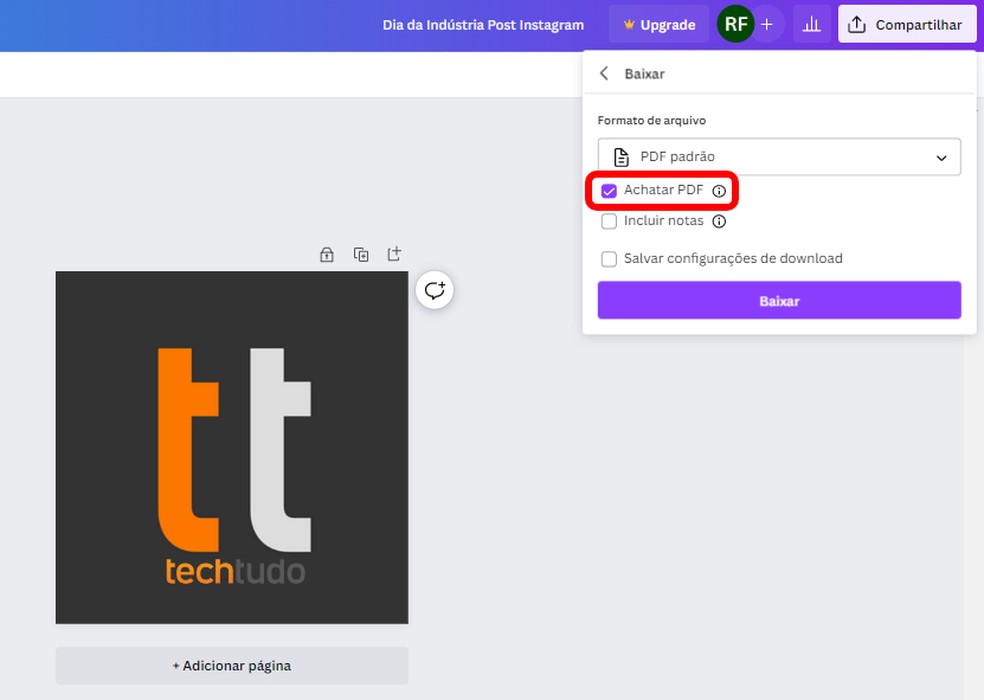Click the plus icon beside the avatar
This screenshot has height=700, width=984.
767,24
